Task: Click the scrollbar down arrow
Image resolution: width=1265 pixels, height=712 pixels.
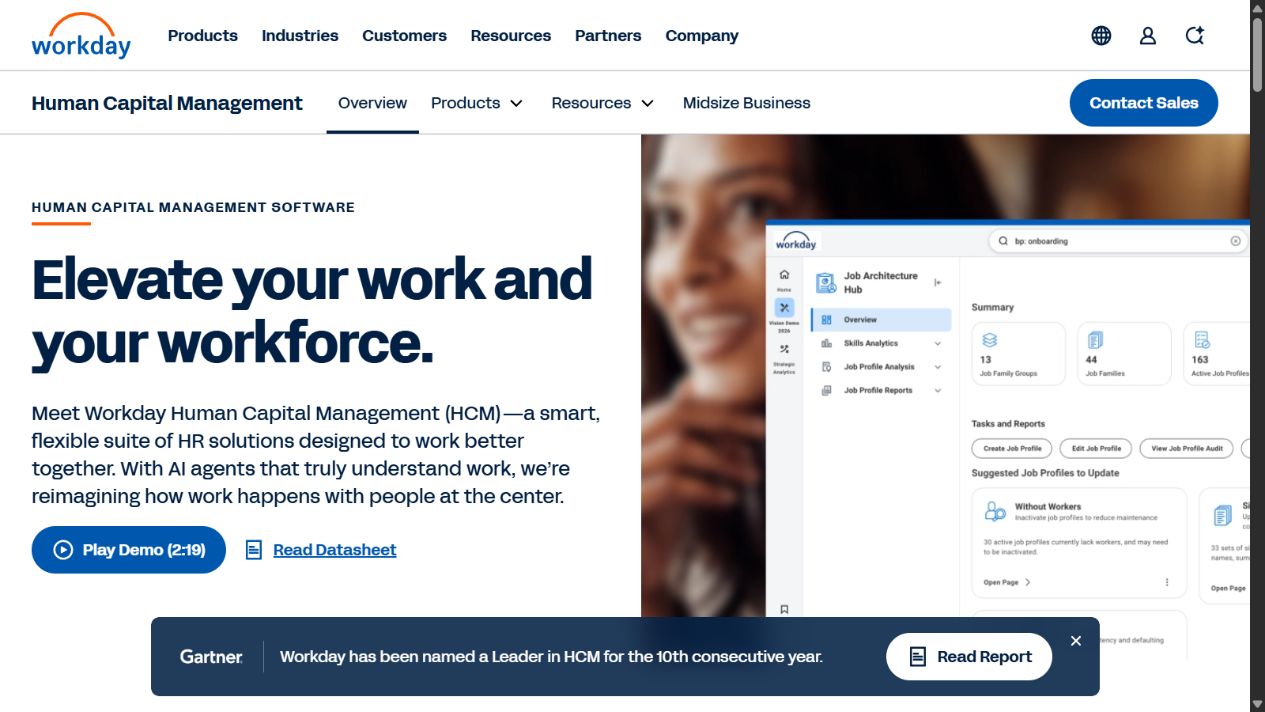Action: pyautogui.click(x=1257, y=703)
